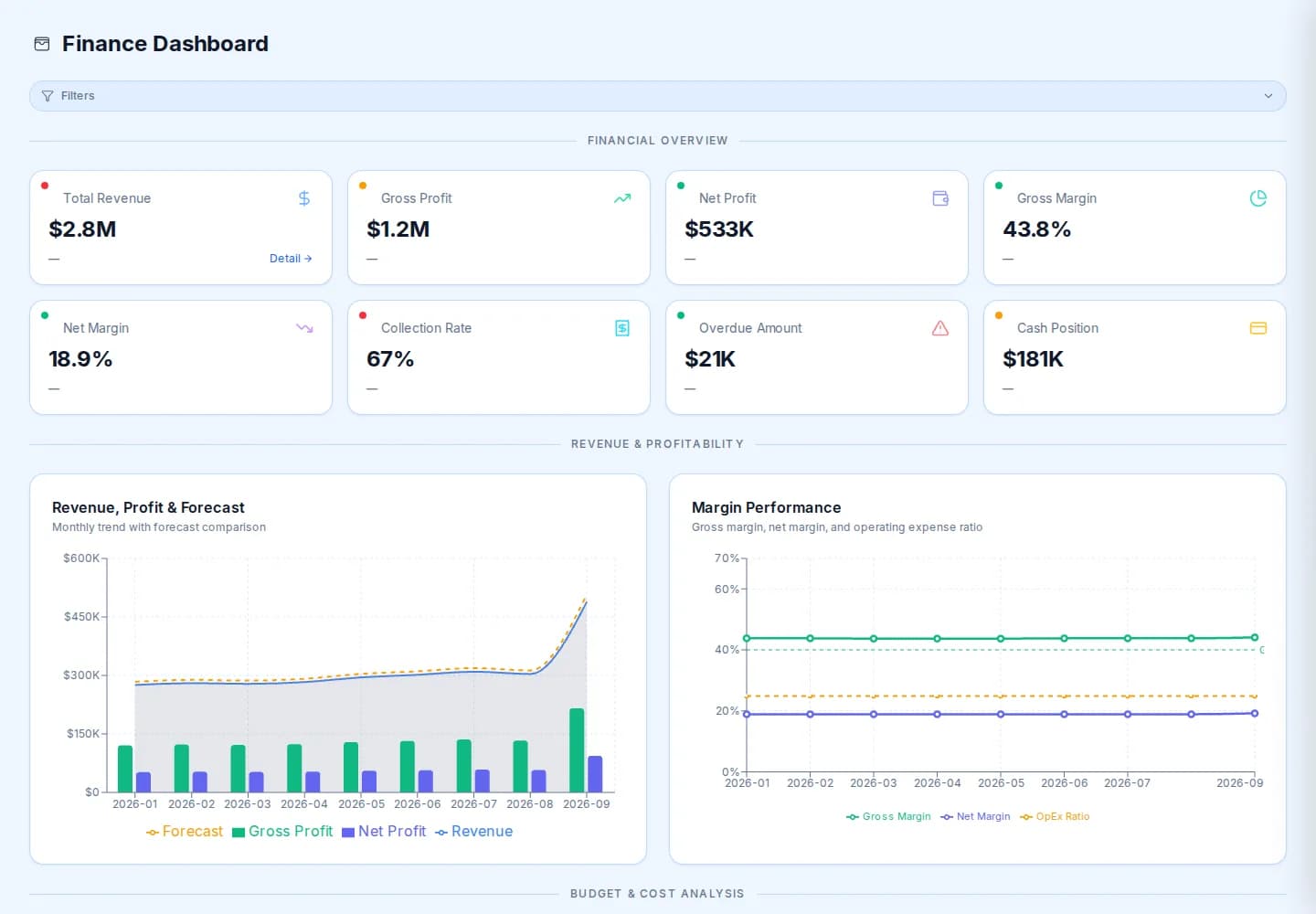1316x914 pixels.
Task: Click the green status dot on Net Profit
Action: tap(681, 186)
